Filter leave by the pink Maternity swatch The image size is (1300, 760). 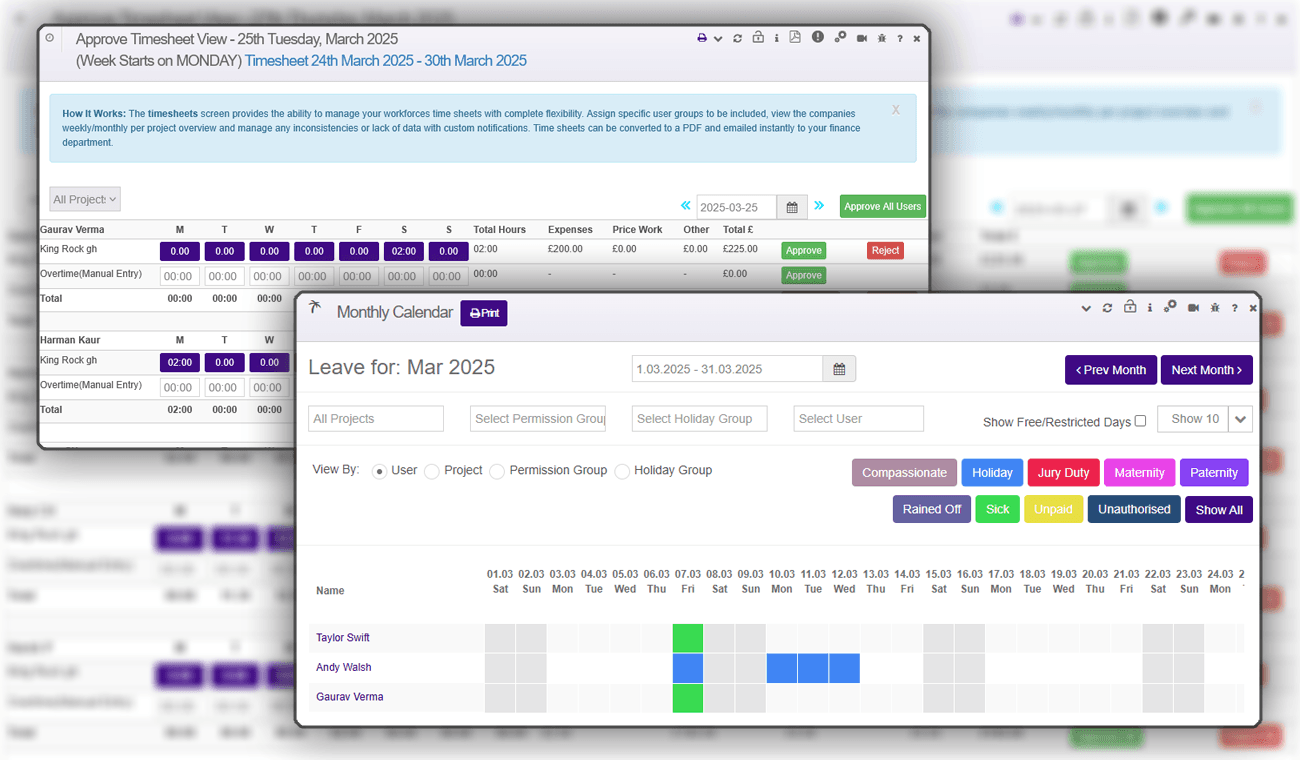(1139, 472)
